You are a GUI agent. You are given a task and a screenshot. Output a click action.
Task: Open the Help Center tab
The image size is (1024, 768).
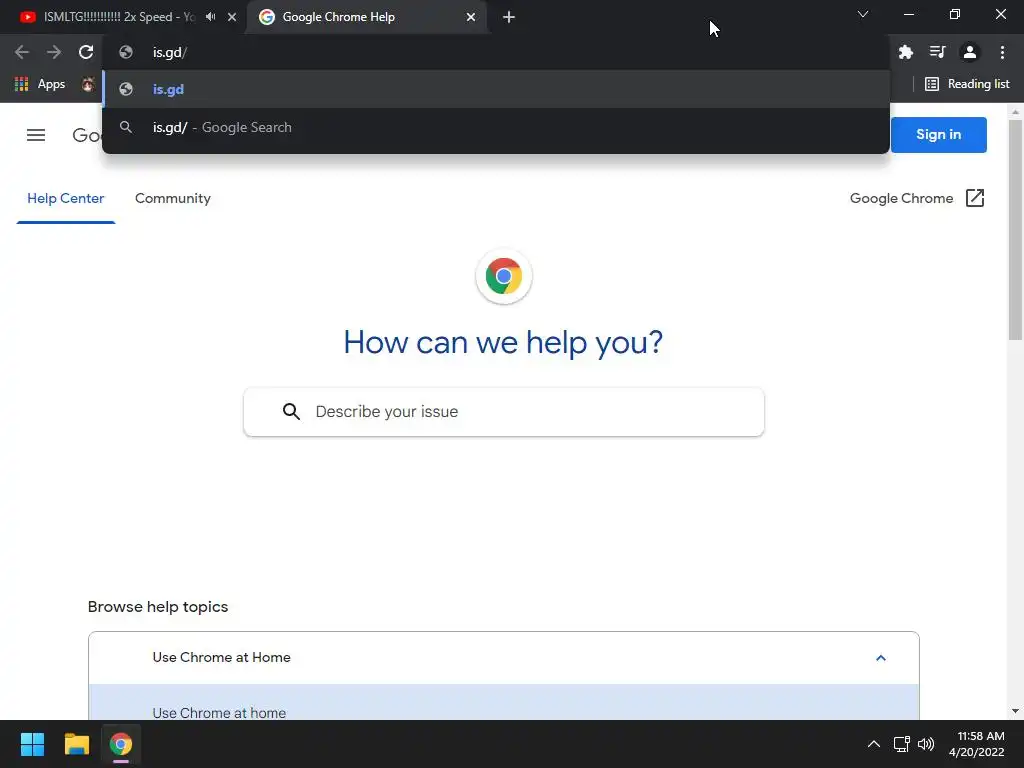tap(65, 199)
